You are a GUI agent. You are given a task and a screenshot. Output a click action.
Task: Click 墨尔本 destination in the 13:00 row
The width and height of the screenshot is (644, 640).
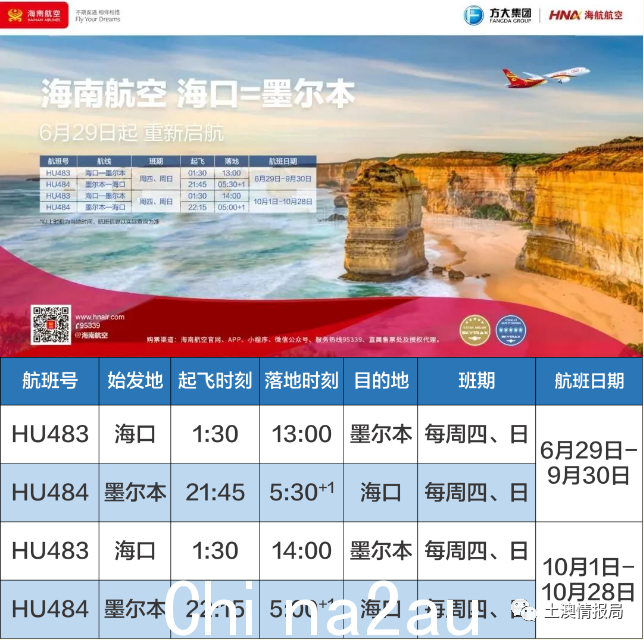point(381,434)
